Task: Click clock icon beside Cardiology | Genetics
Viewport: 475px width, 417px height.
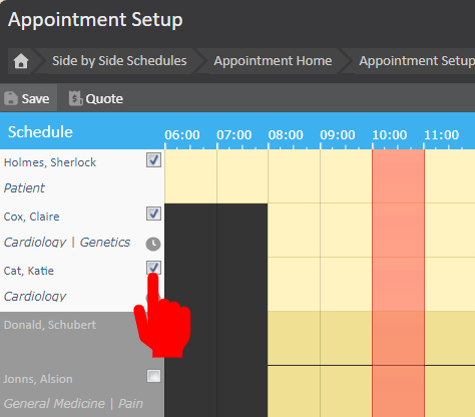Action: tap(153, 244)
